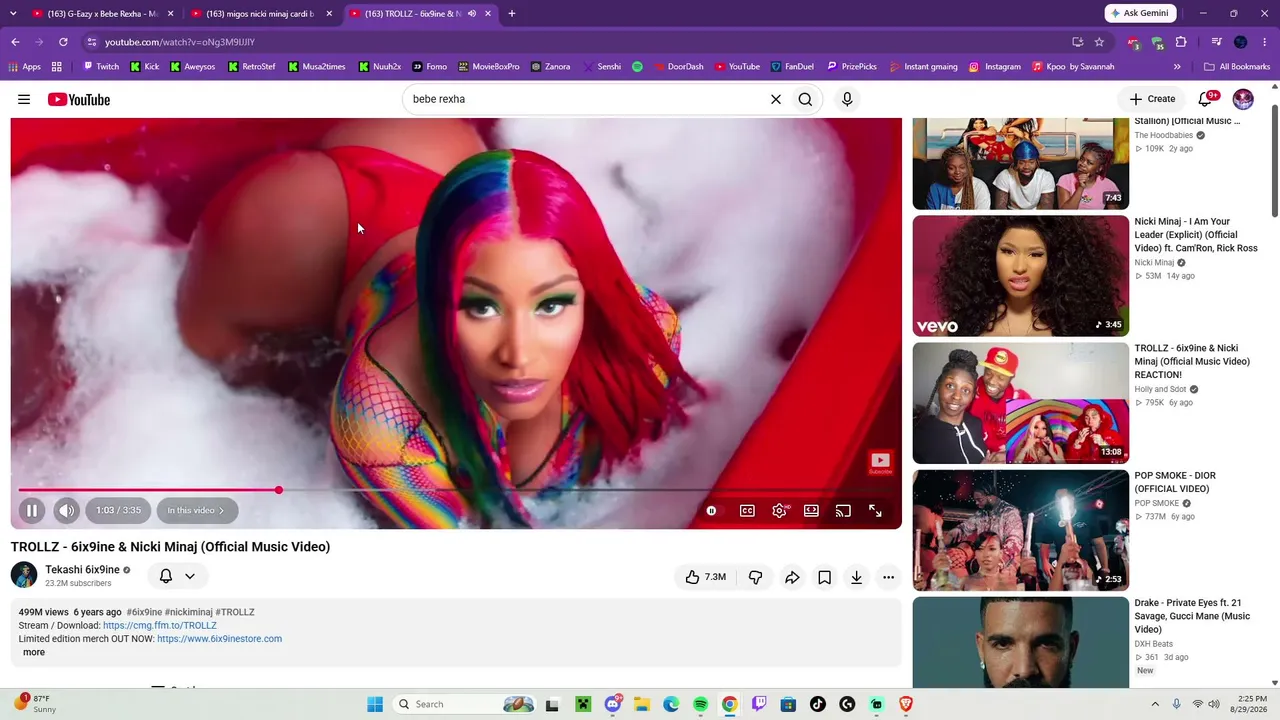Save the video with the bookmark icon
This screenshot has height=720, width=1280.
pos(824,577)
